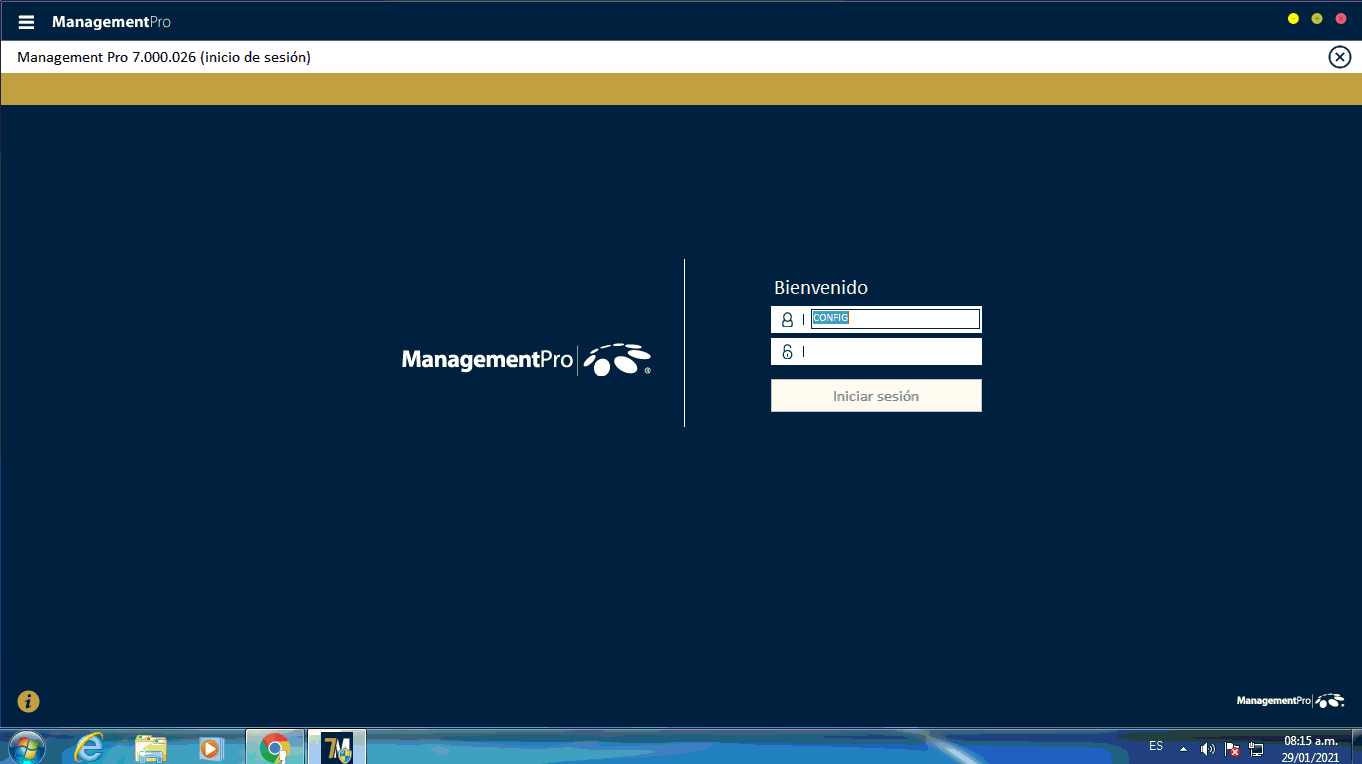Open the hamburger menu in title bar
1362x764 pixels.
click(x=26, y=22)
